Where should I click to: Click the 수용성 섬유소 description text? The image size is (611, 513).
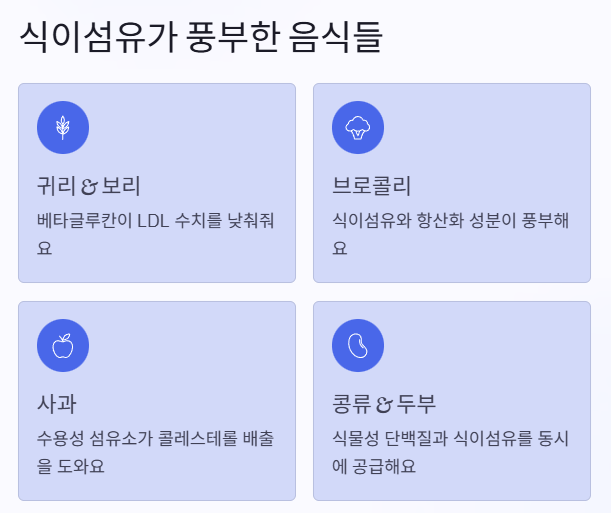[x=155, y=452]
